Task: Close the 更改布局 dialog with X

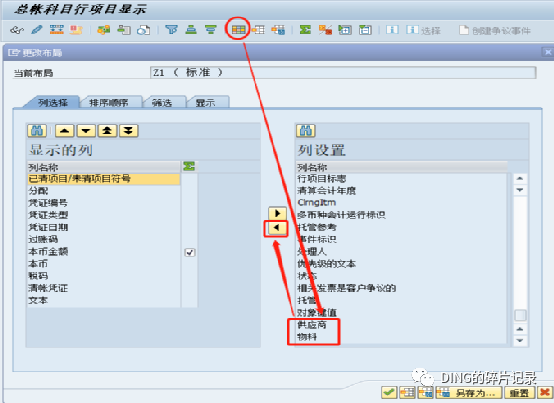Action: tap(548, 53)
